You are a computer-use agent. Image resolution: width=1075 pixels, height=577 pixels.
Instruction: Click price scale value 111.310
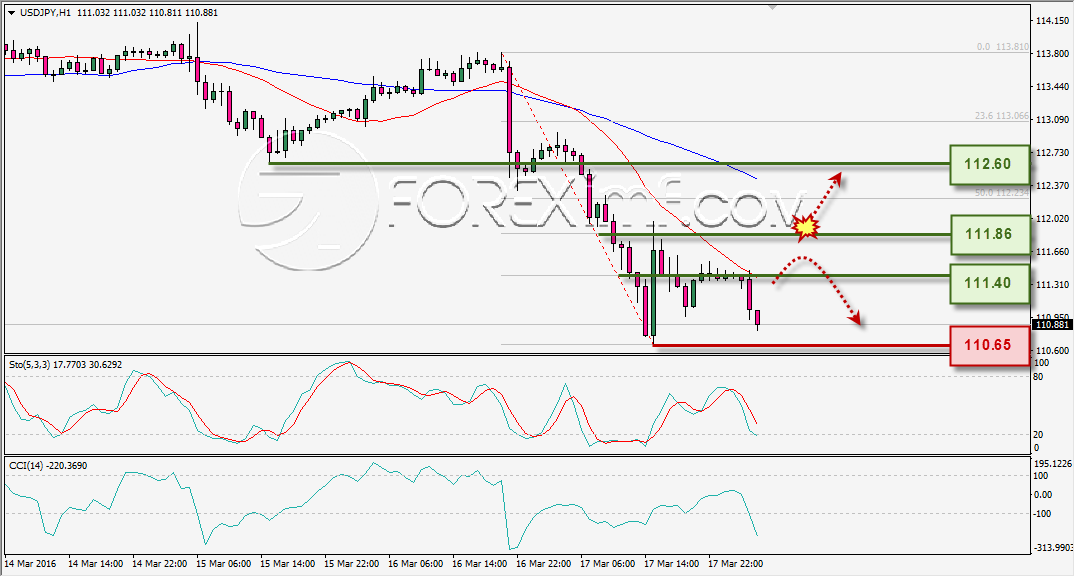[x=1052, y=284]
